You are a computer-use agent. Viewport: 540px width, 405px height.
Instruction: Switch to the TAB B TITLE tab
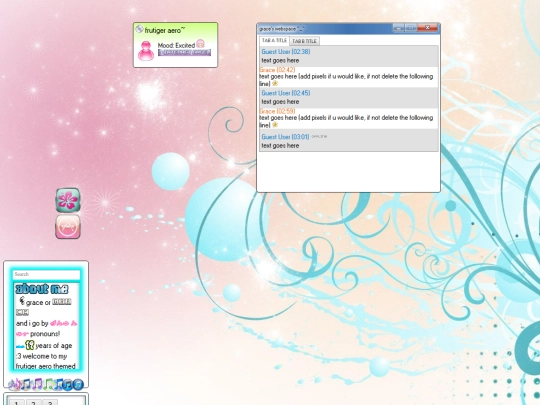(x=304, y=41)
